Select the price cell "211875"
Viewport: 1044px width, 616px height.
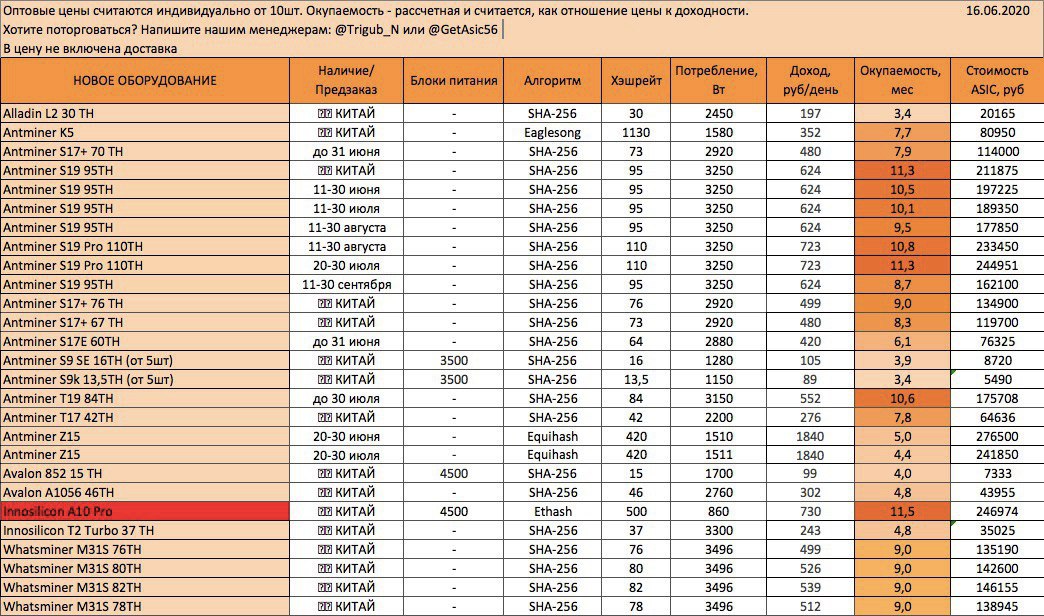click(997, 170)
